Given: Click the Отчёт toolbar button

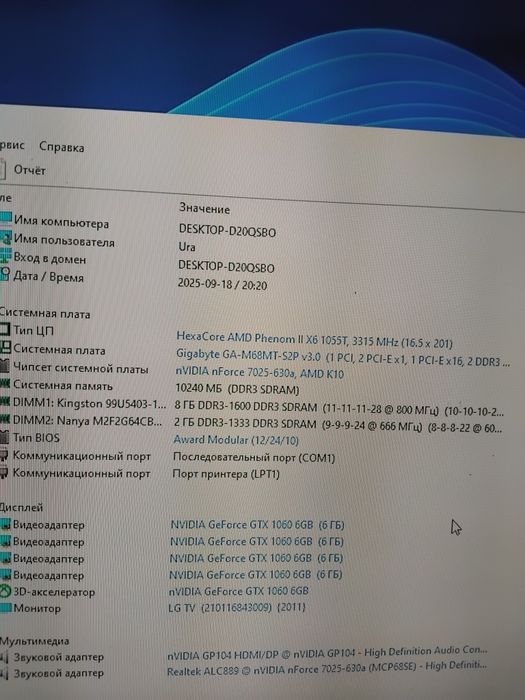Looking at the screenshot, I should point(29,170).
